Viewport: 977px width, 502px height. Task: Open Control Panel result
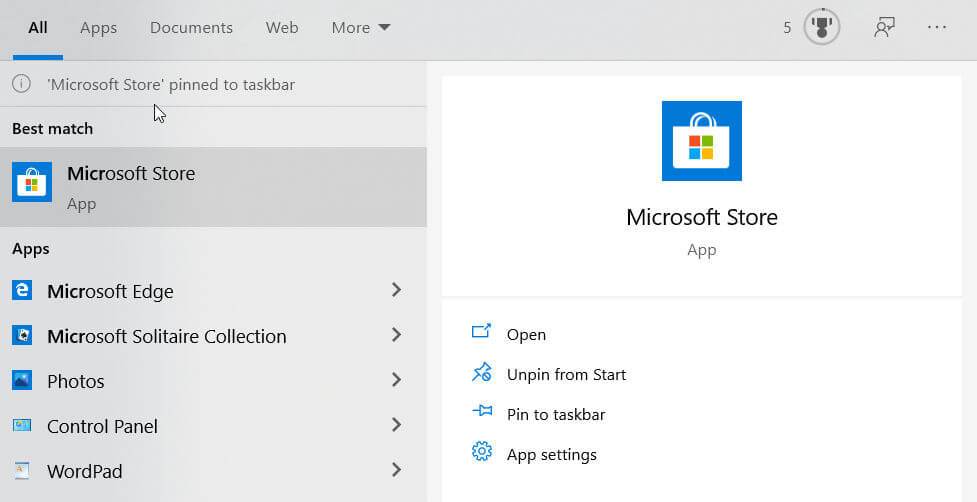click(x=102, y=427)
